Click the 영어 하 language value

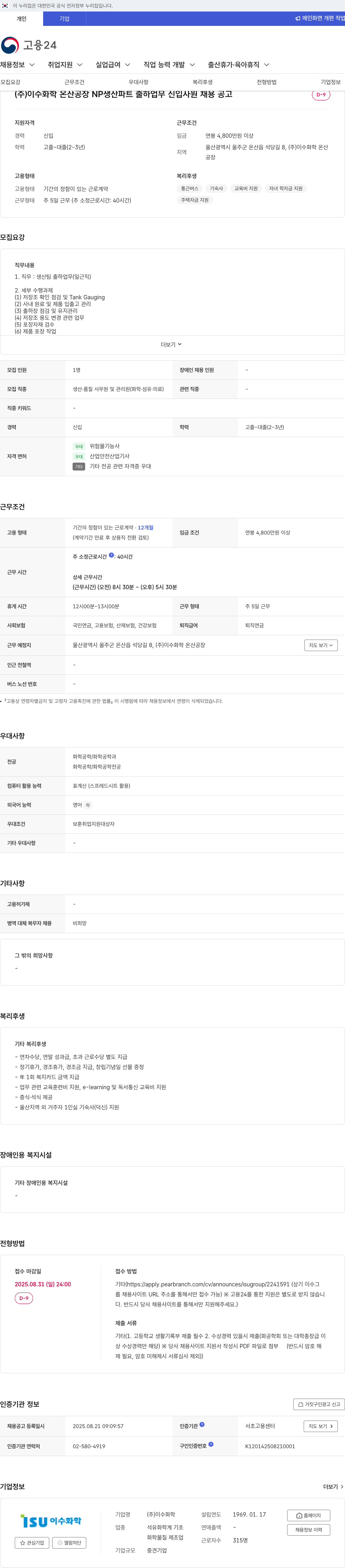pyautogui.click(x=82, y=805)
